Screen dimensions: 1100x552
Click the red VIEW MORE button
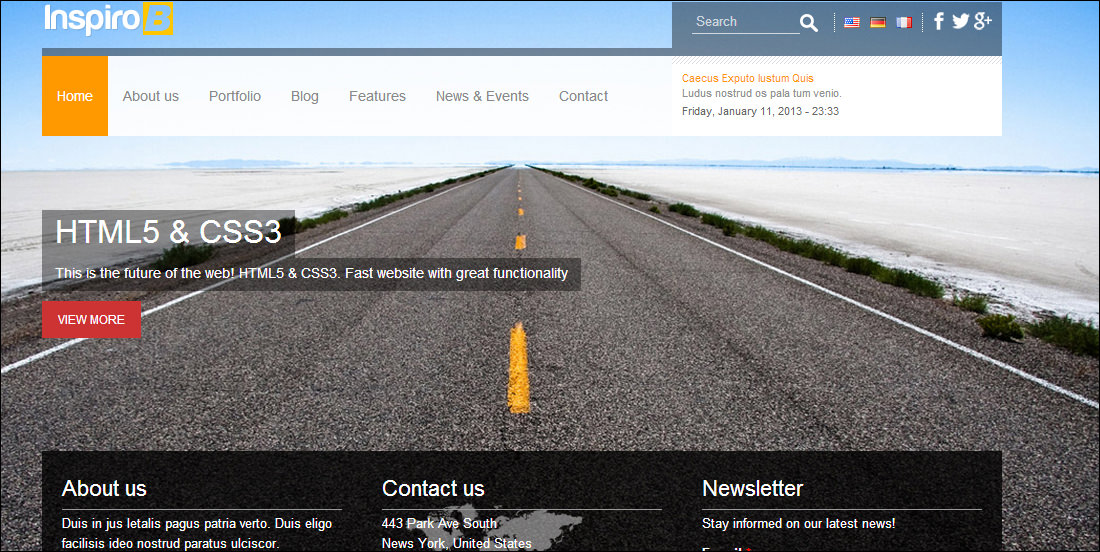tap(91, 320)
